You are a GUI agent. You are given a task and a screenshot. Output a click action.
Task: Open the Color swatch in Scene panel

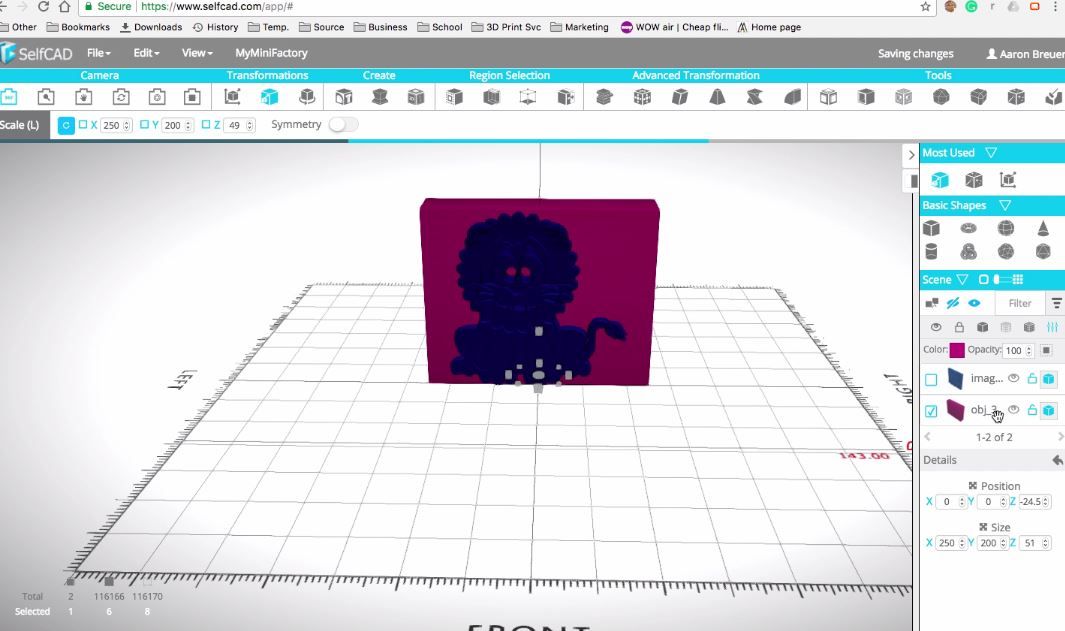(x=957, y=350)
